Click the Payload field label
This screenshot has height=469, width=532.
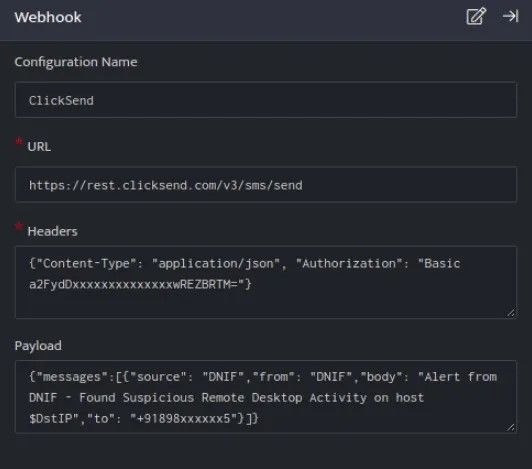coord(38,345)
